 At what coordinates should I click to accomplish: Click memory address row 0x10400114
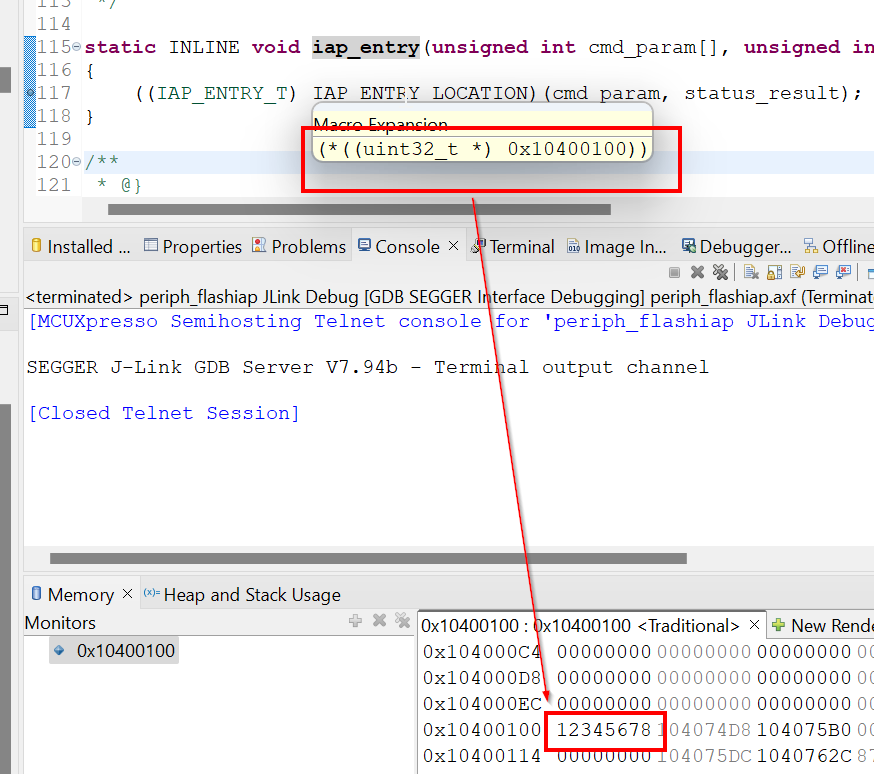[482, 756]
